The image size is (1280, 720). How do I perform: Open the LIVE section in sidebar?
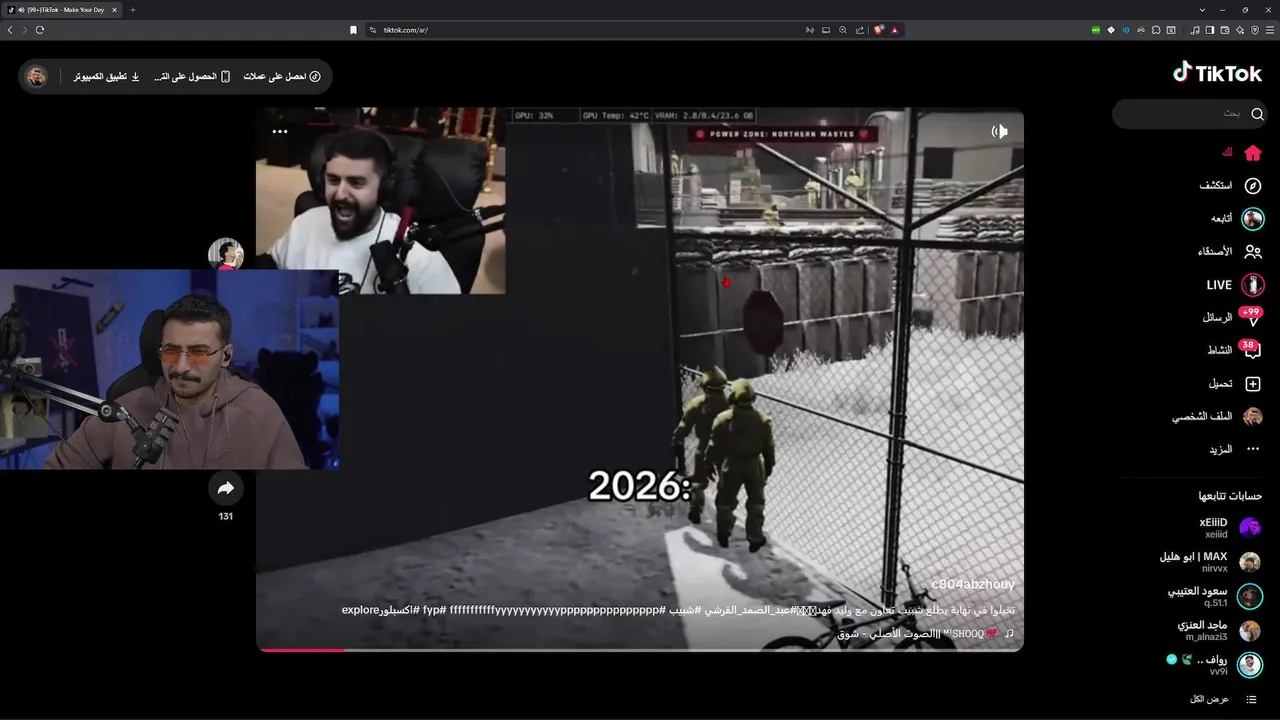(1235, 285)
